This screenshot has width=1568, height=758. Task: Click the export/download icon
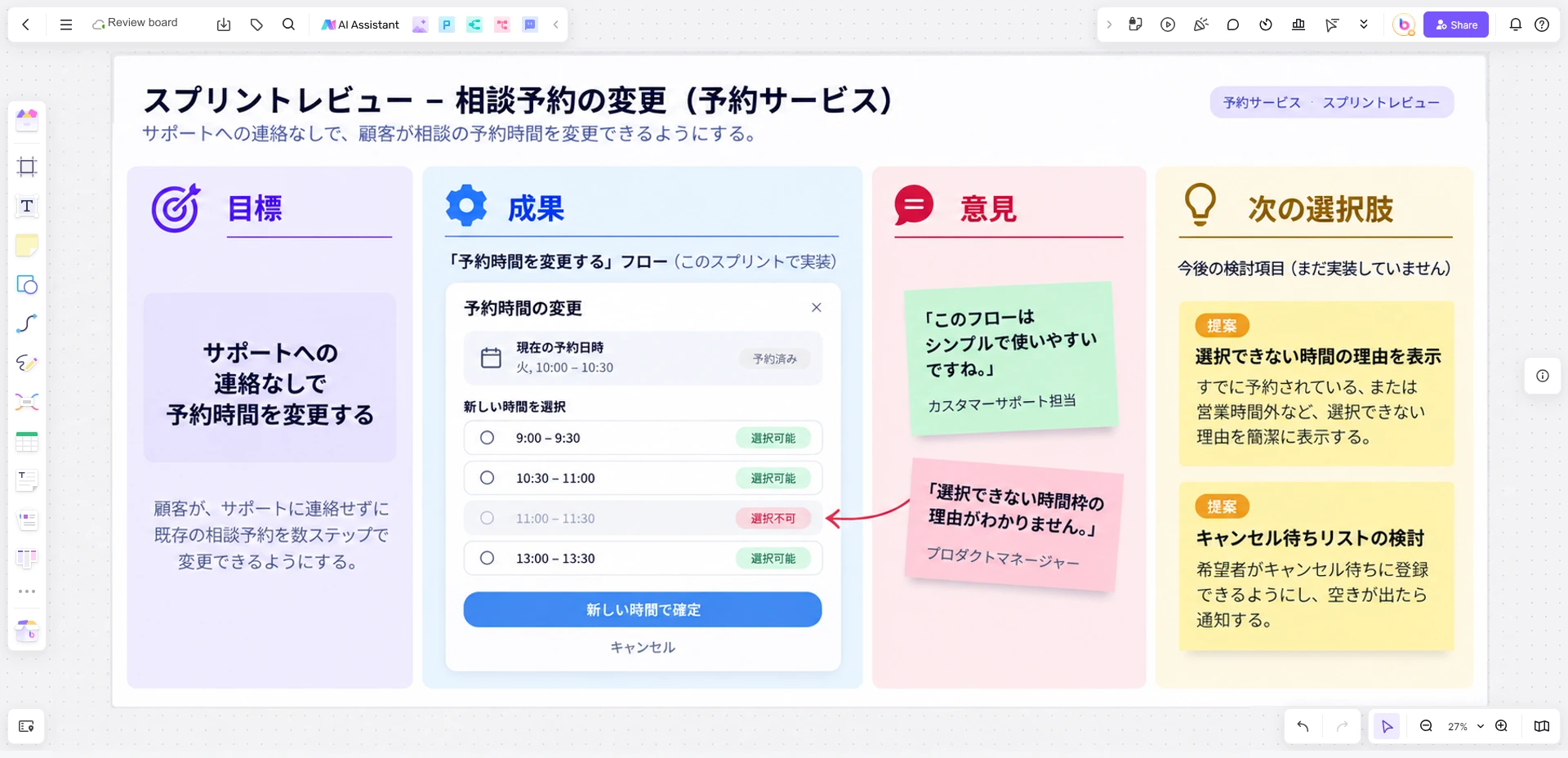(x=224, y=25)
